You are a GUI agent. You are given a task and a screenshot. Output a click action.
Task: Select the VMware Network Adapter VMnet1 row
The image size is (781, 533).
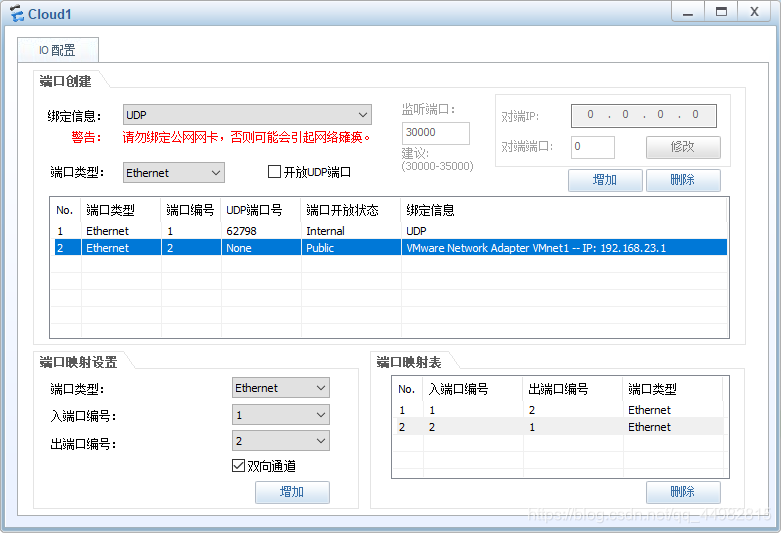click(390, 248)
